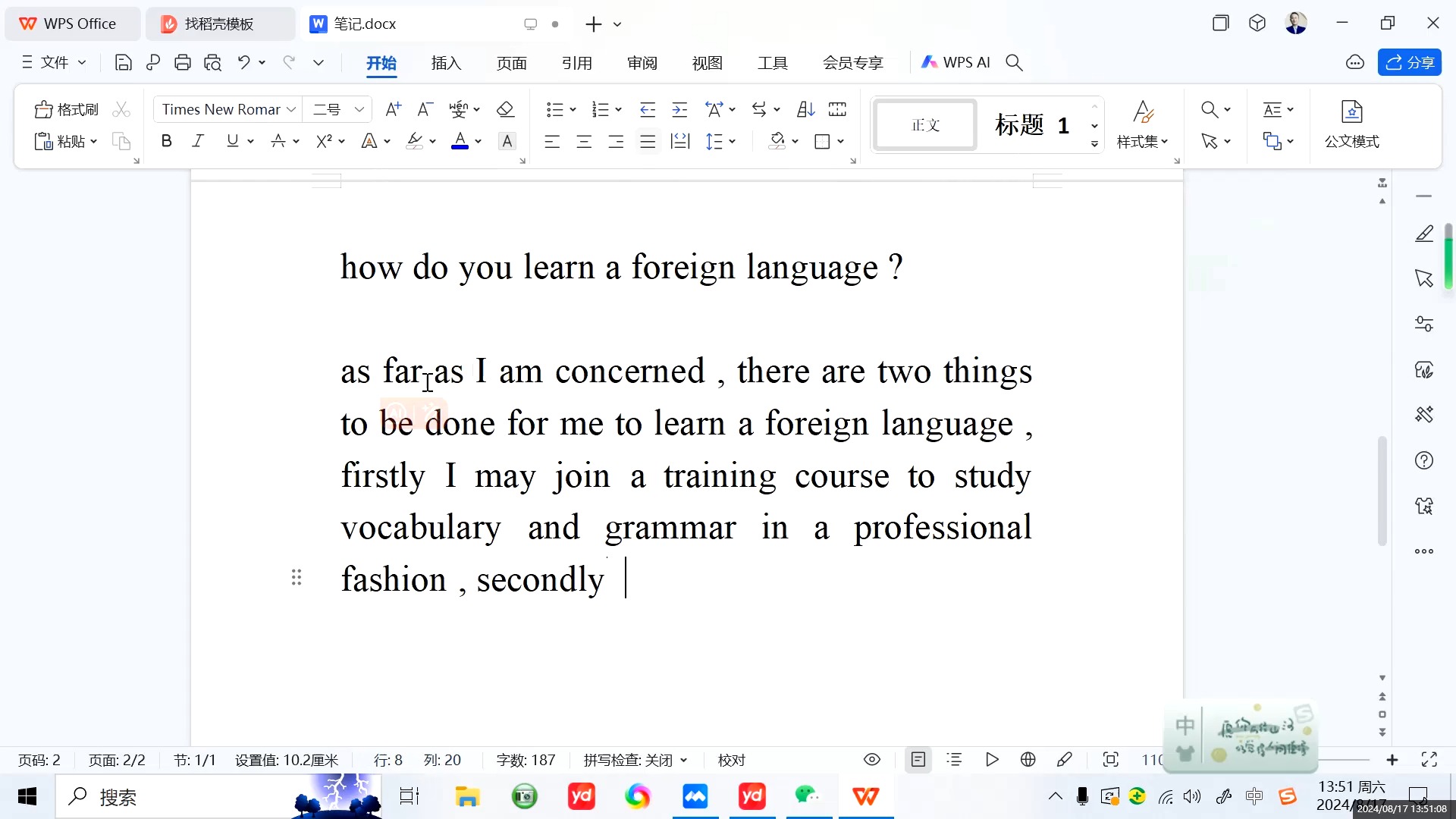The image size is (1456, 819).
Task: Toggle character shading A icon
Action: click(507, 141)
